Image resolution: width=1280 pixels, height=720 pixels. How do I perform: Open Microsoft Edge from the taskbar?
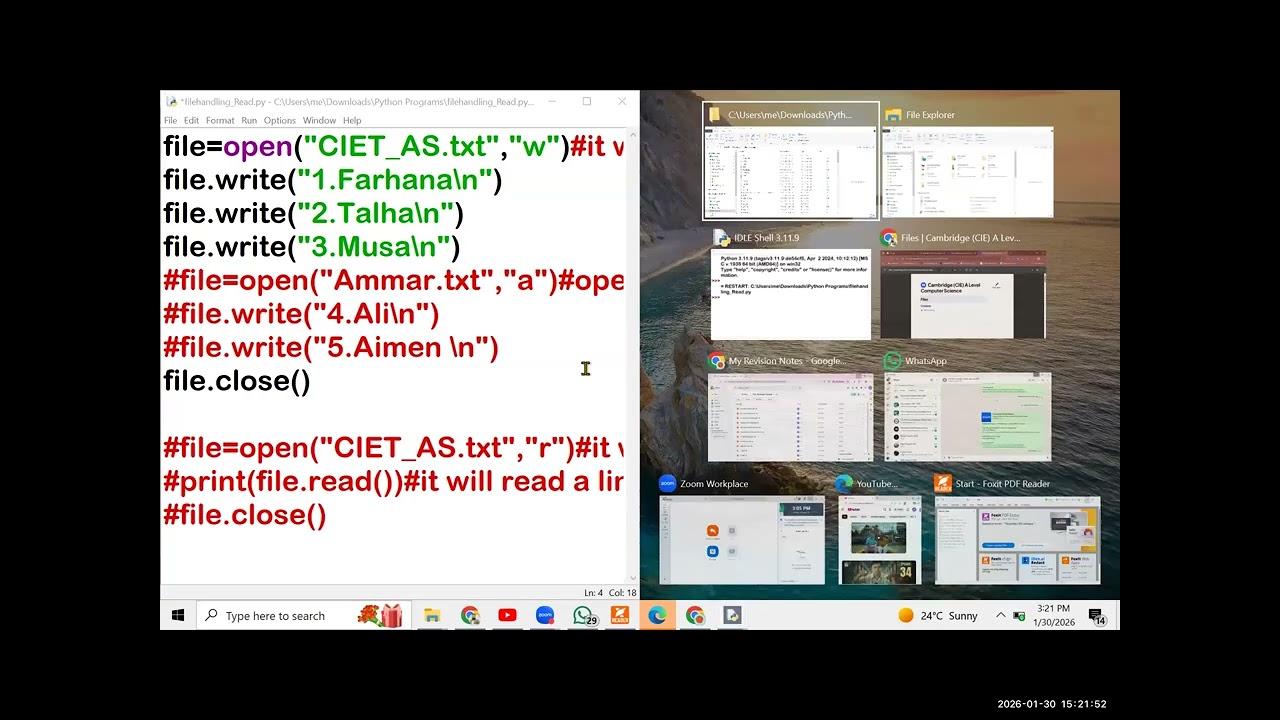(657, 615)
